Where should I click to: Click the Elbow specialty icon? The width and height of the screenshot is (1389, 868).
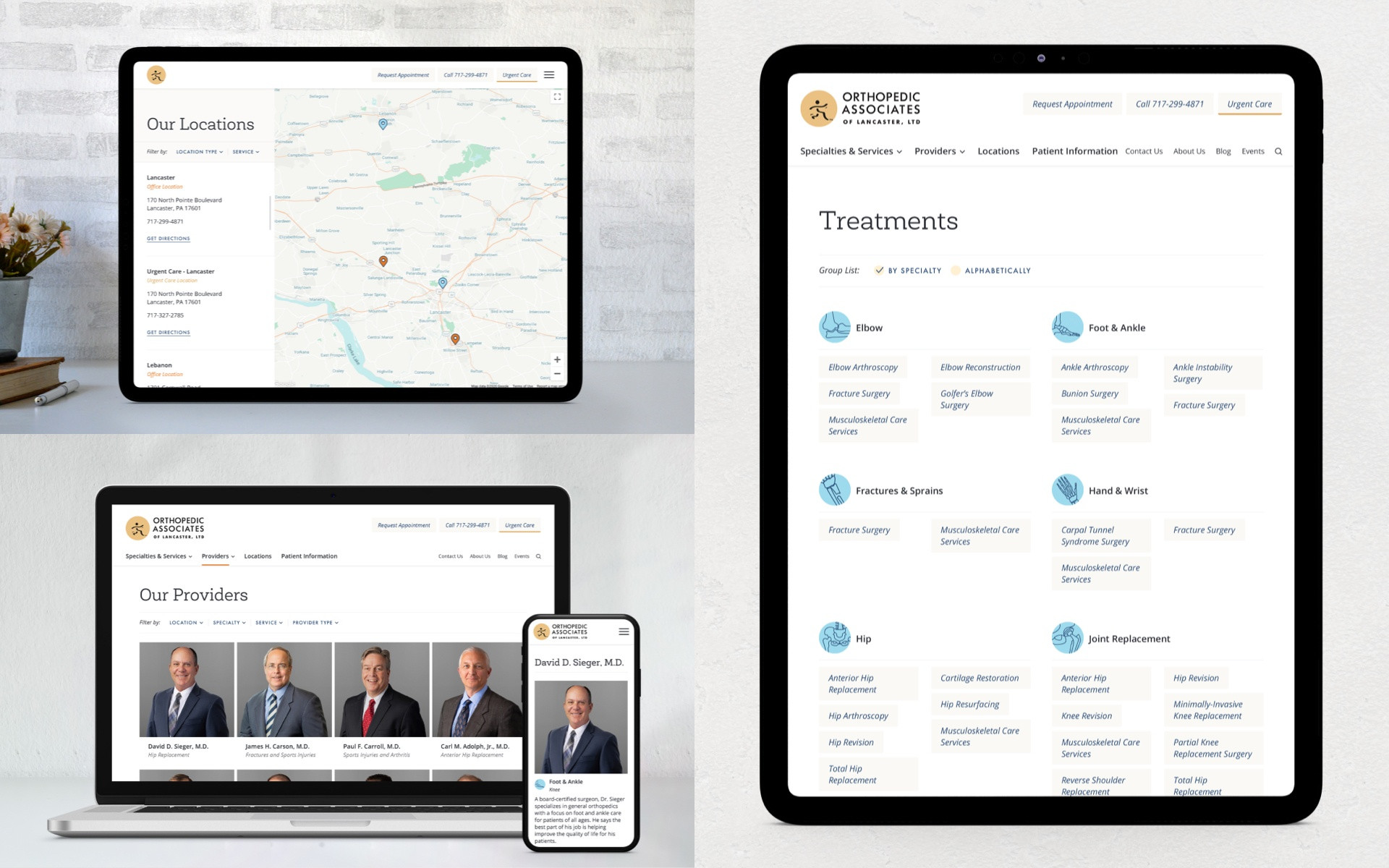tap(834, 327)
